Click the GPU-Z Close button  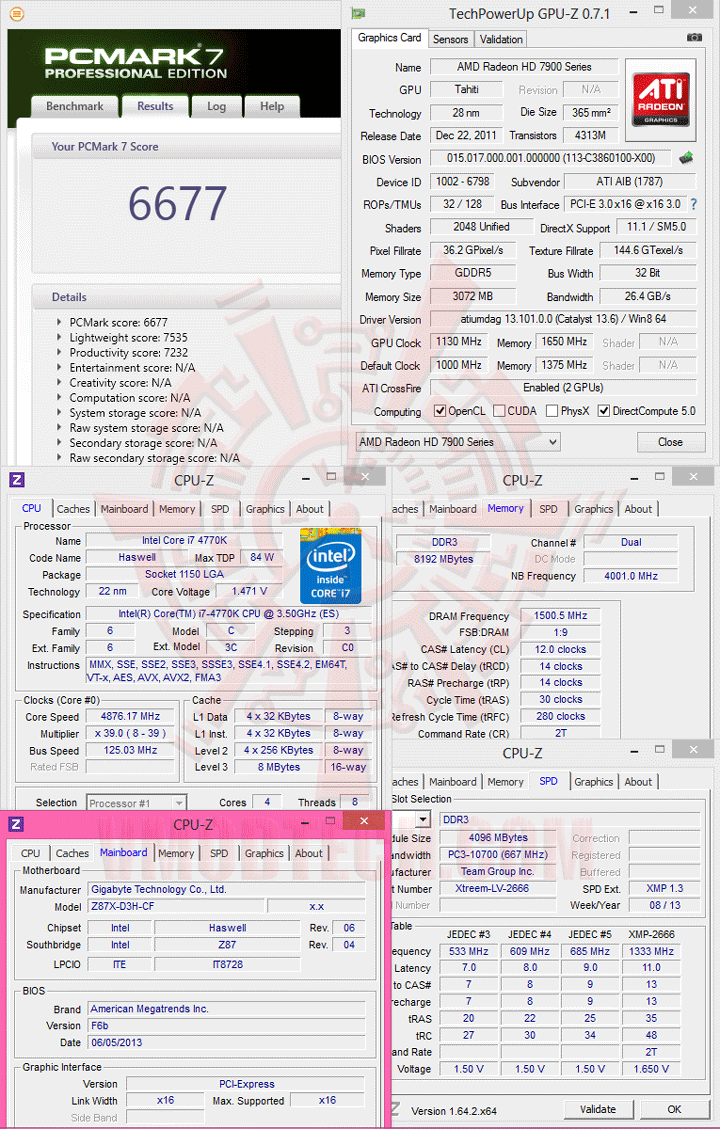click(x=670, y=442)
